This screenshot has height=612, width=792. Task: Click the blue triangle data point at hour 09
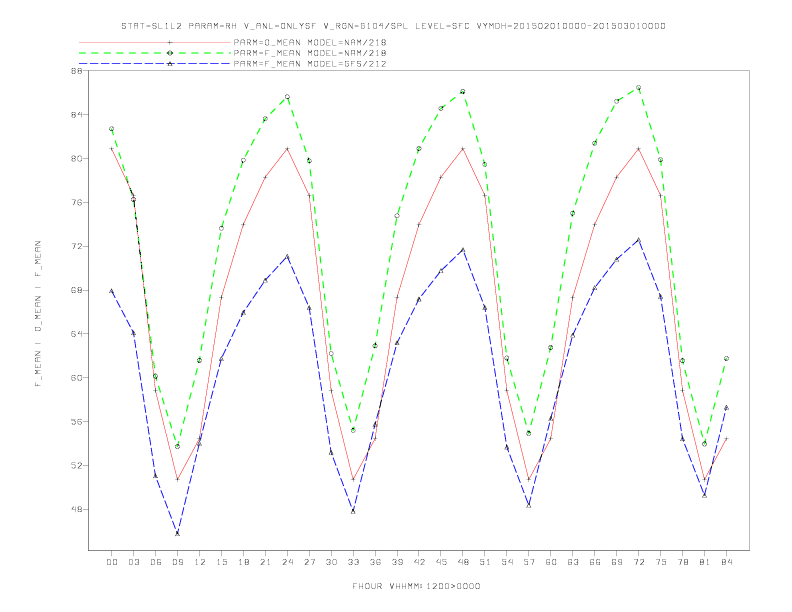click(x=177, y=533)
